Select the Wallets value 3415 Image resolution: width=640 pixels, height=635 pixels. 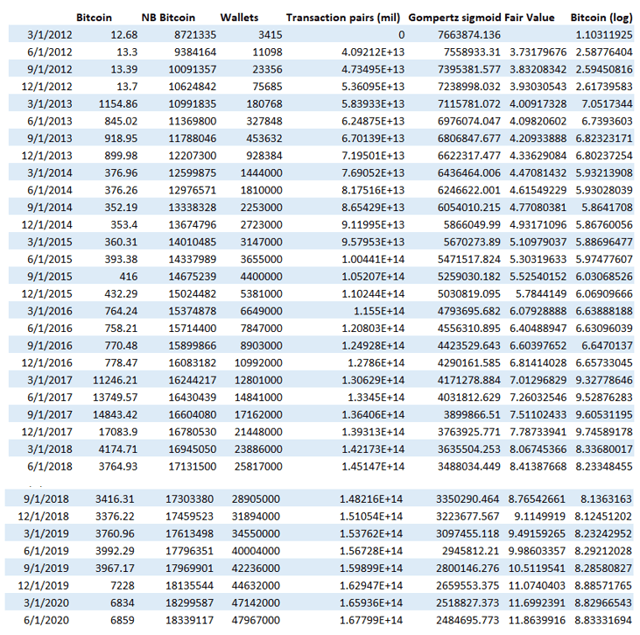[x=270, y=35]
